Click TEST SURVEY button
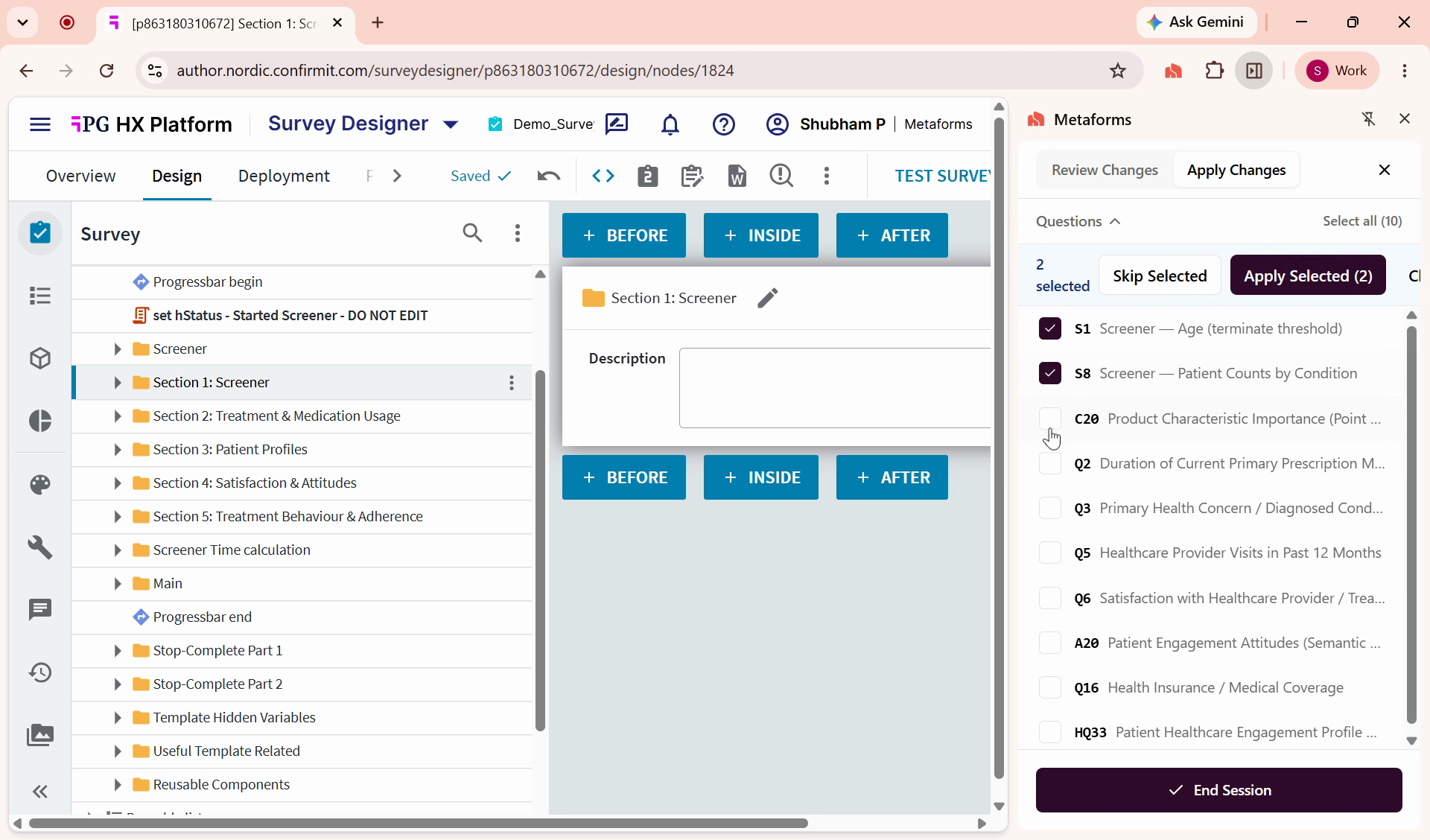 (x=943, y=176)
